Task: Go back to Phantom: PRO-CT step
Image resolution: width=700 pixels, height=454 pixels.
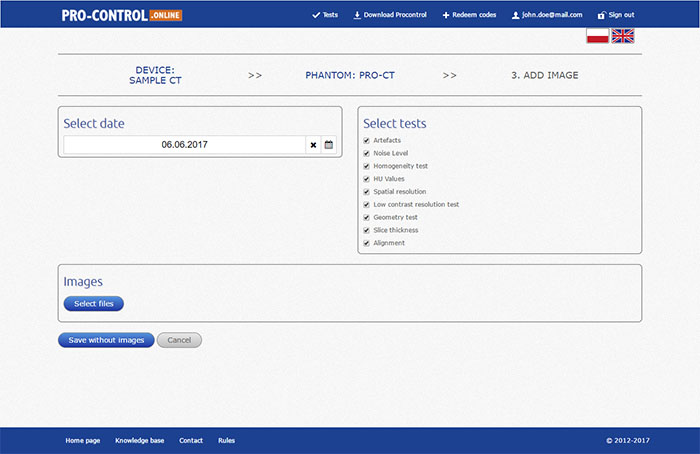Action: [x=350, y=75]
